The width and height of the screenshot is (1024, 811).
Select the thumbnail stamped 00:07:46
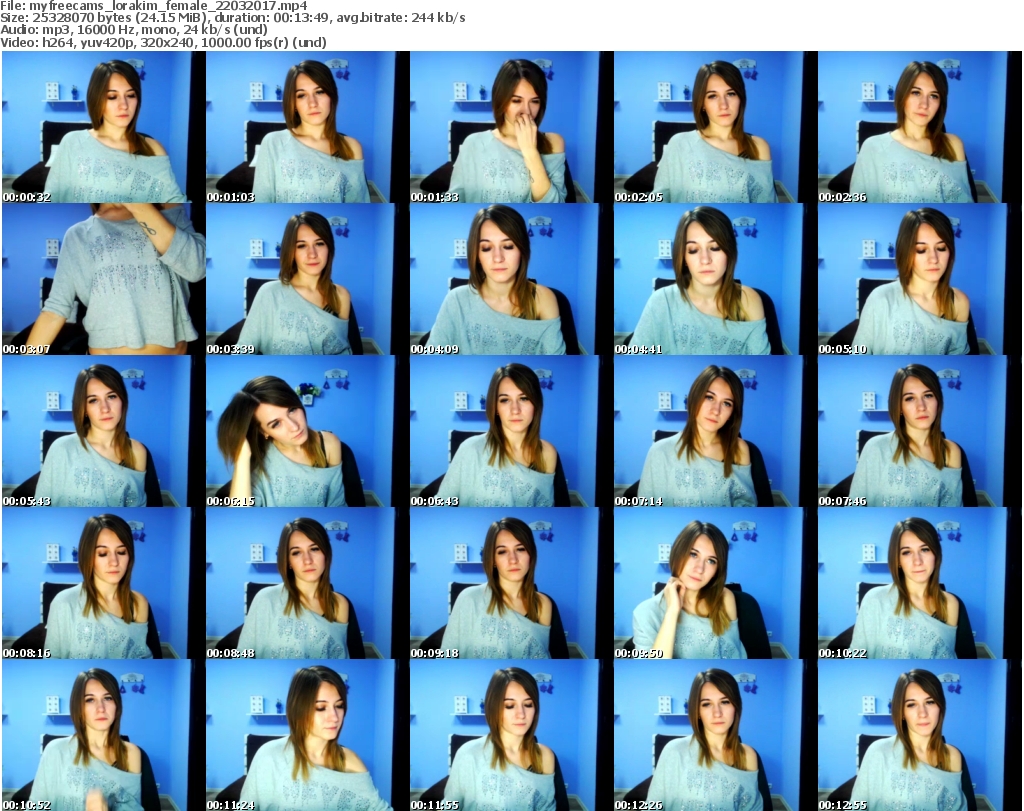point(920,432)
